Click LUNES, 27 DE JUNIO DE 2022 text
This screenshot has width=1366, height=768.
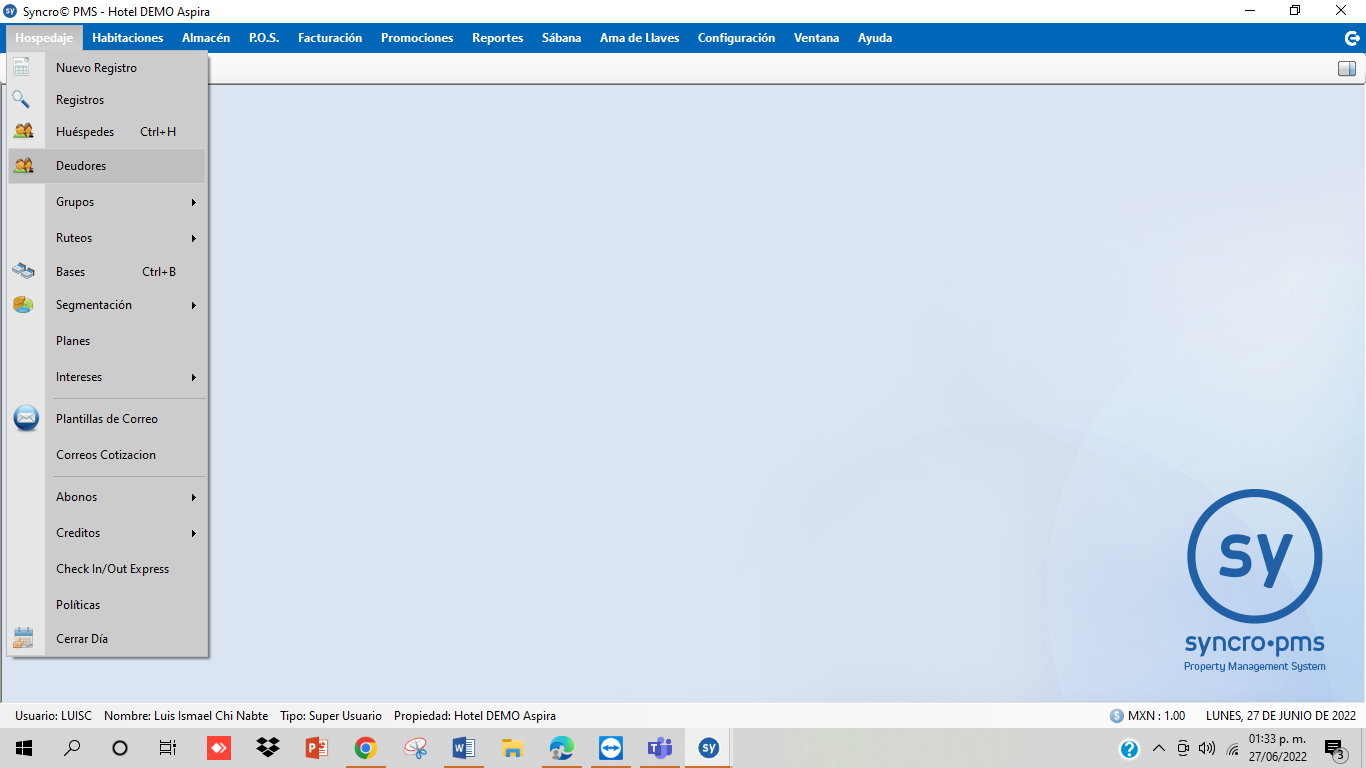(1281, 716)
